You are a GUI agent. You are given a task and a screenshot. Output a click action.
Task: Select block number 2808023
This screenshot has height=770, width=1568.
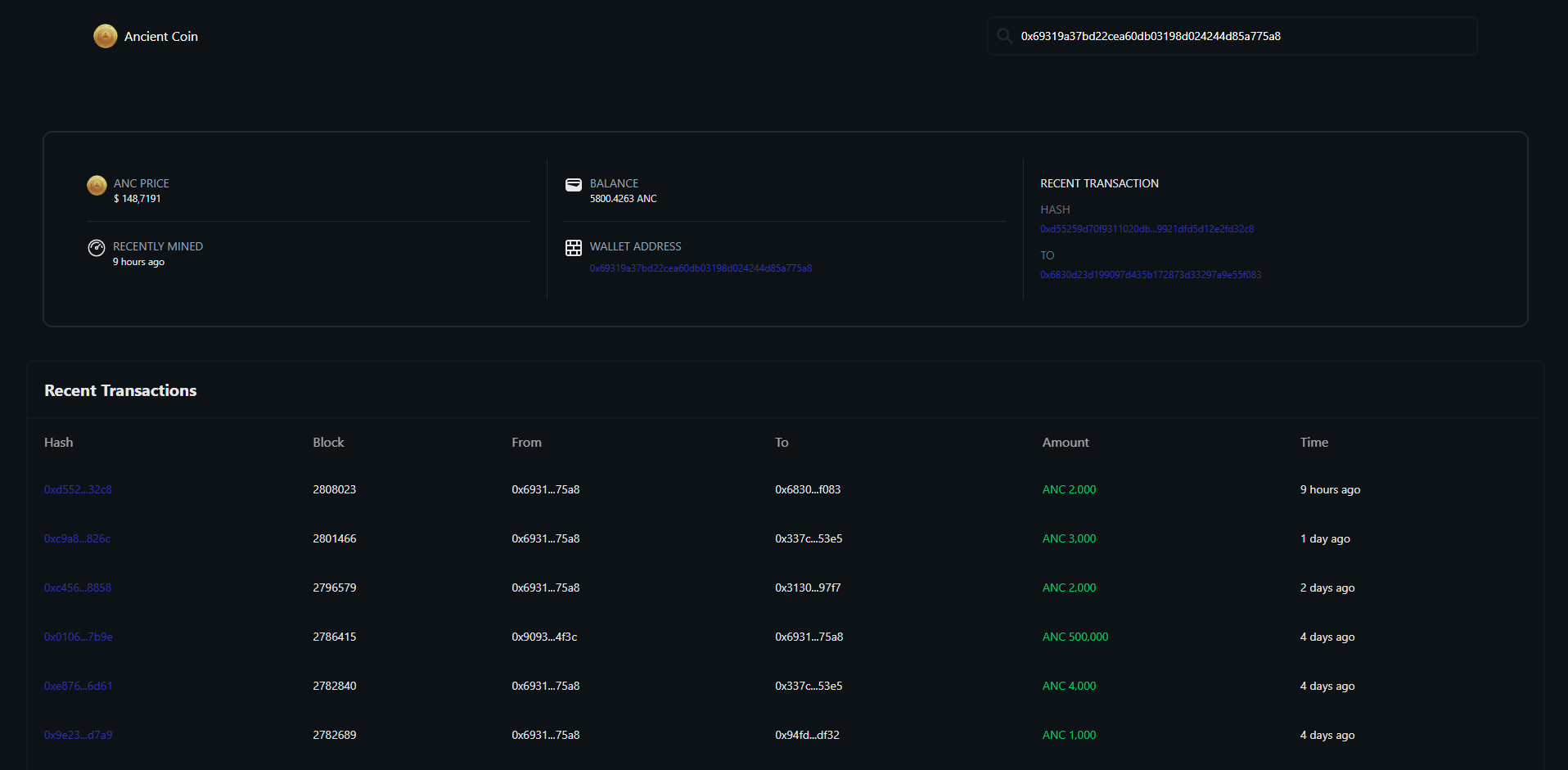pos(335,489)
